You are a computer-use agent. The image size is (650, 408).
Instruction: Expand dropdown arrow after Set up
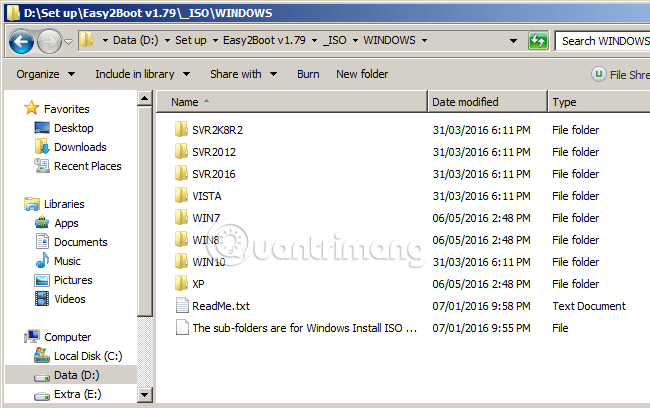point(215,40)
